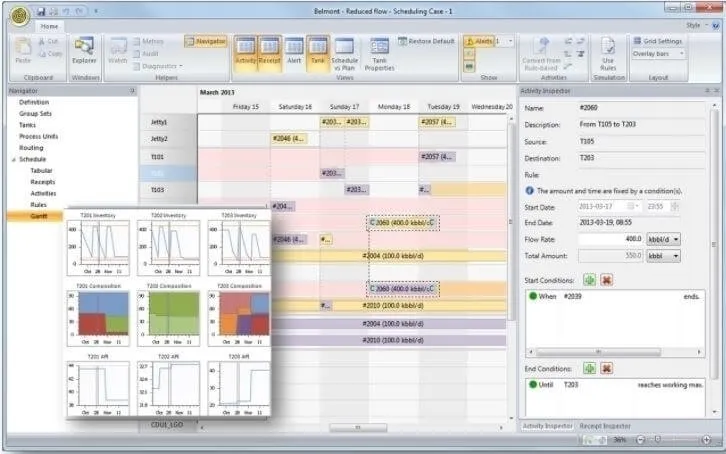Toggle the Receipt view icon
The width and height of the screenshot is (726, 454).
pyautogui.click(x=270, y=50)
